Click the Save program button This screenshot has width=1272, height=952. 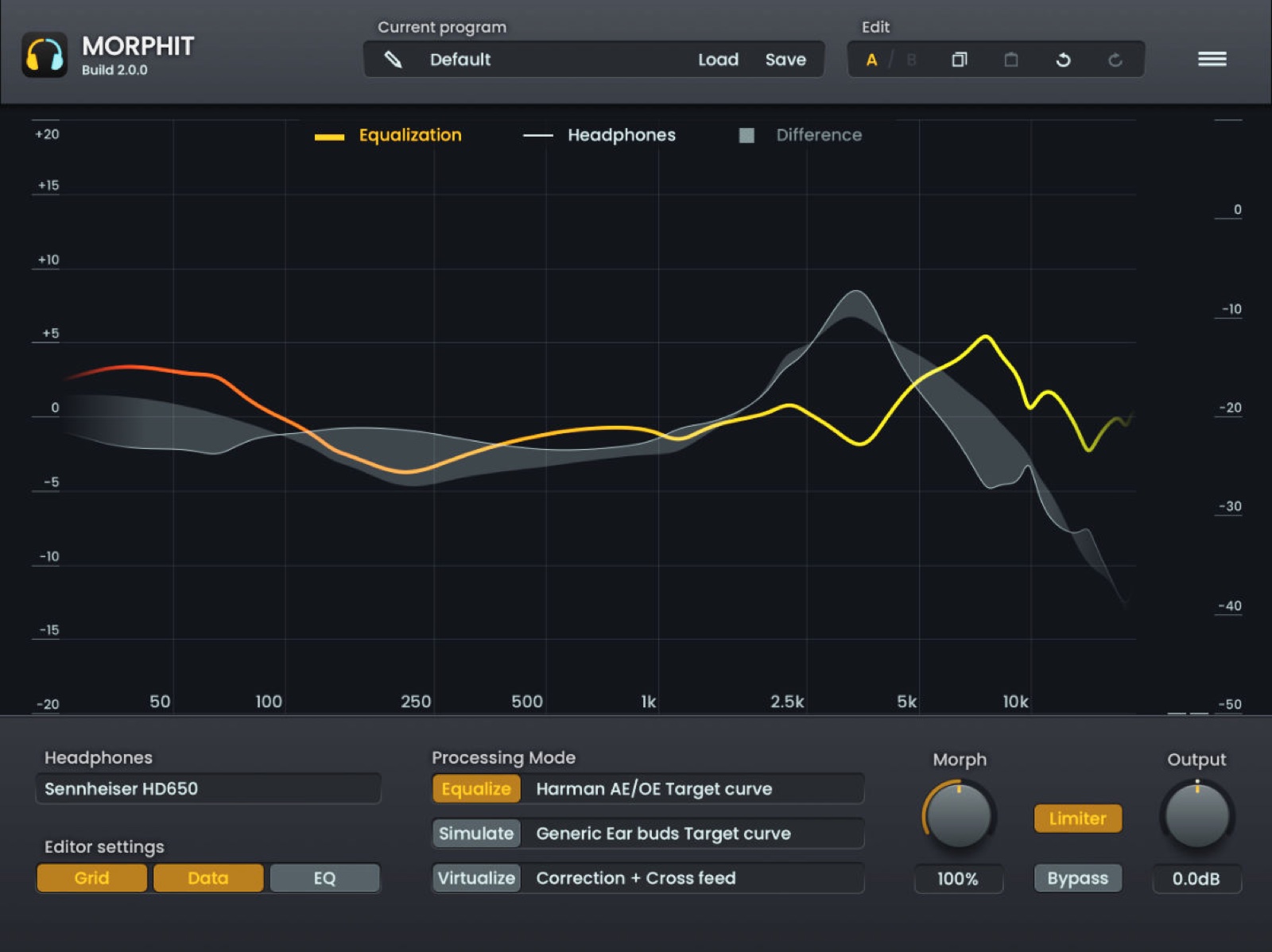785,60
